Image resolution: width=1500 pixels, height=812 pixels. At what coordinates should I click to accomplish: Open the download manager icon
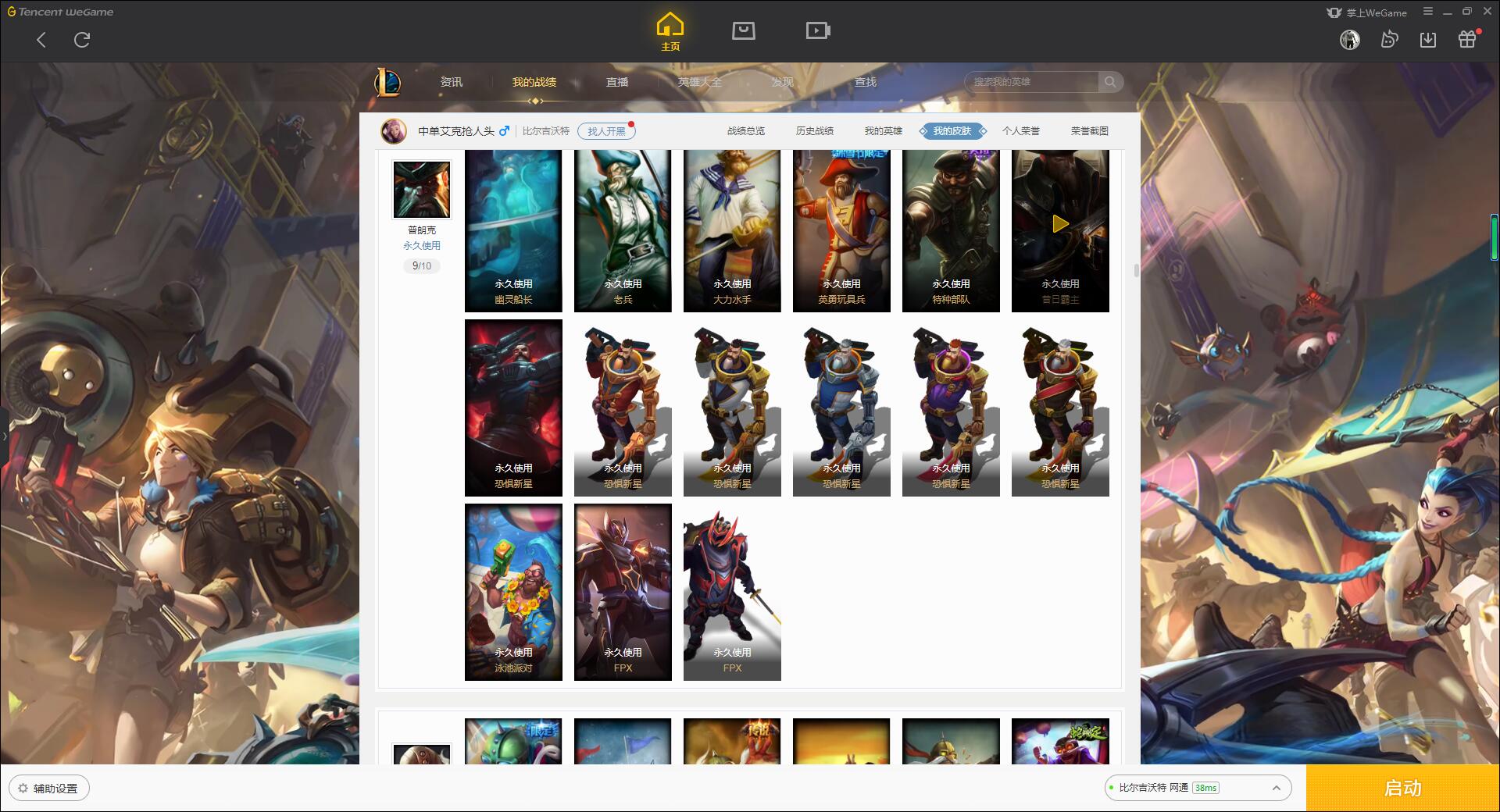click(1428, 40)
